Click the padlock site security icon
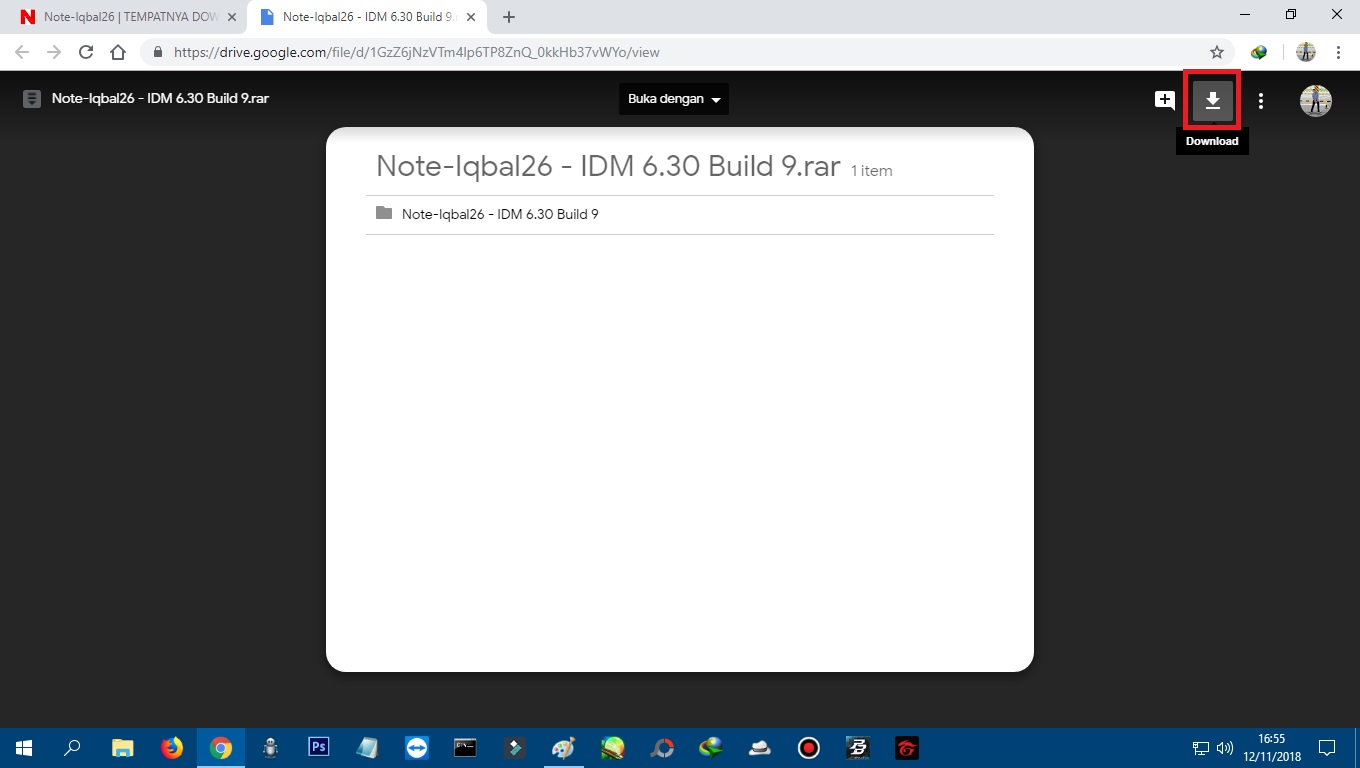1360x768 pixels. click(x=158, y=52)
